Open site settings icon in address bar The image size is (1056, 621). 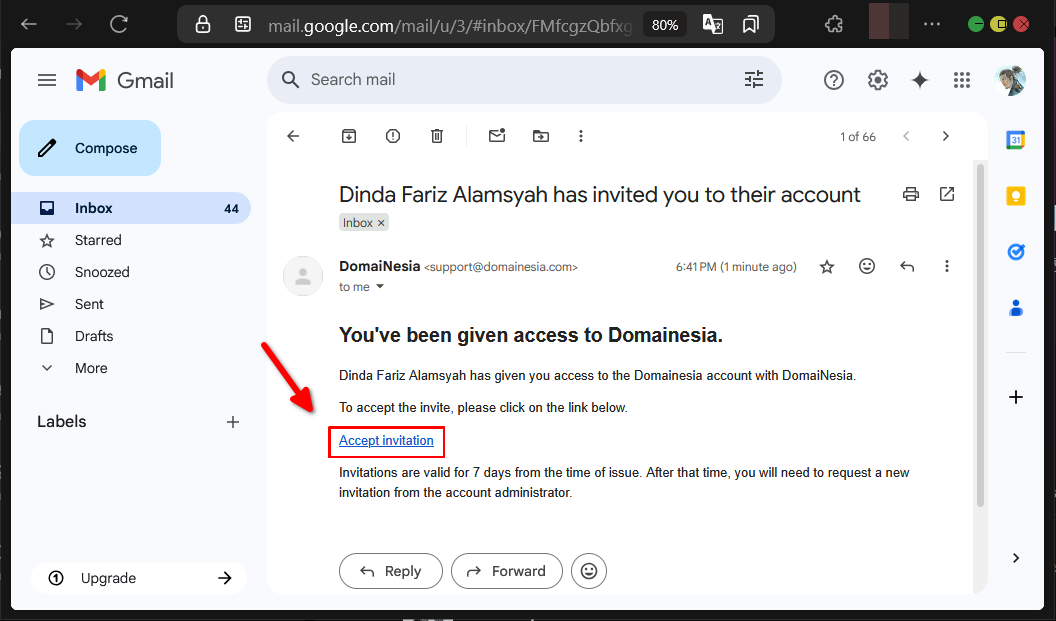coord(242,25)
